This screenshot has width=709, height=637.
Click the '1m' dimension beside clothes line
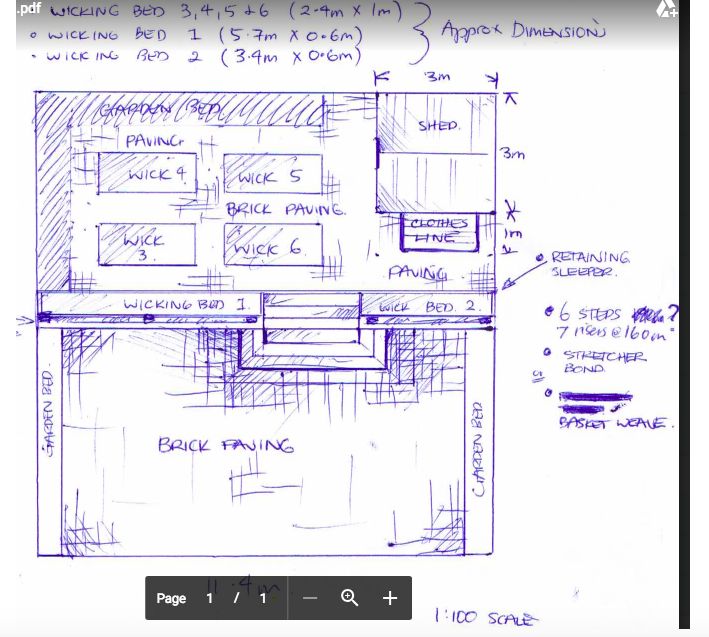coord(513,233)
